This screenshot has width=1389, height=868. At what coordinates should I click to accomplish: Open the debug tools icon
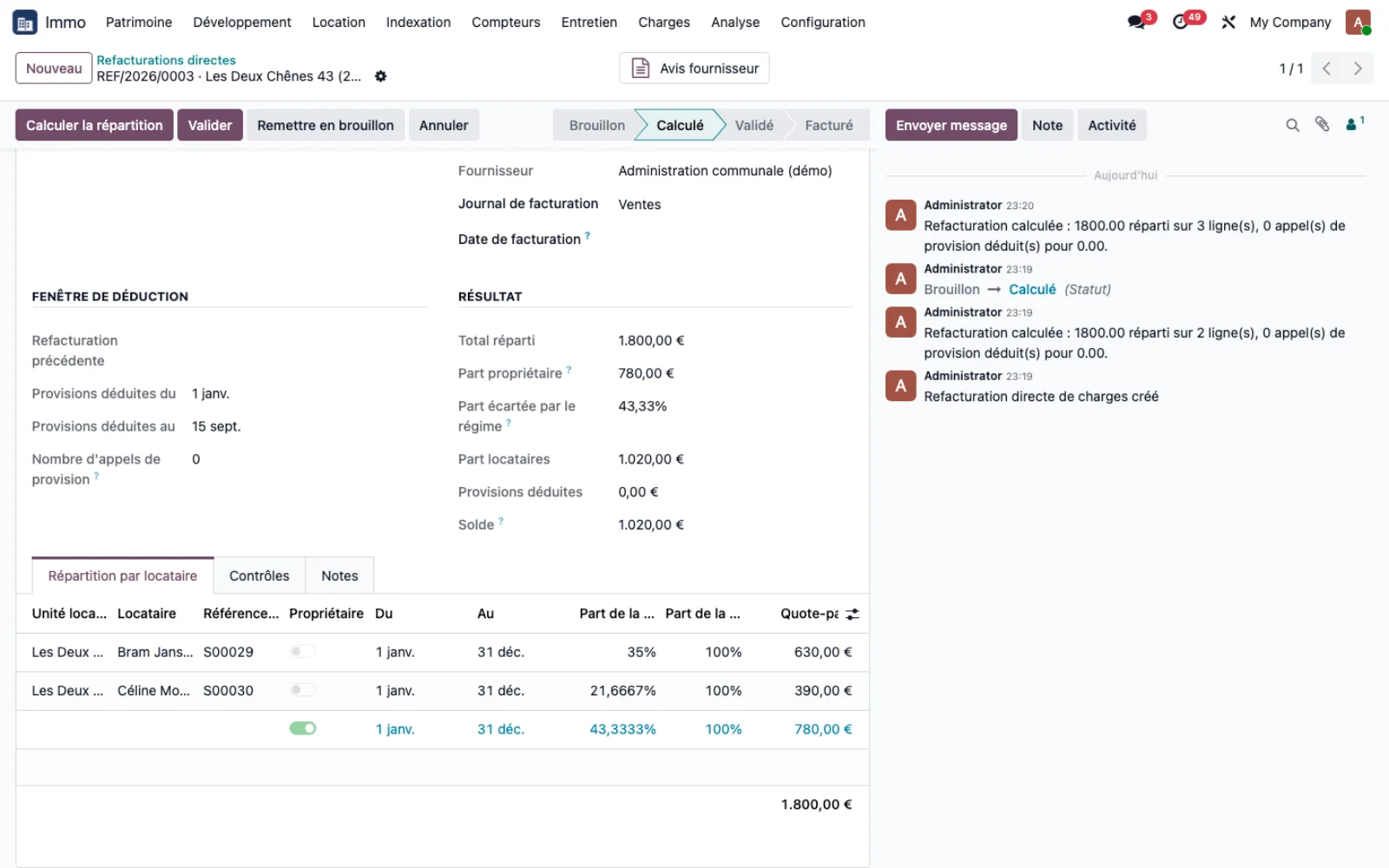(x=1228, y=23)
